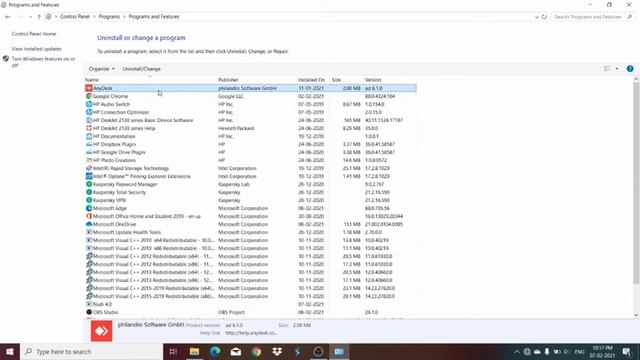Click the AnyDesk help link URL
Screen dimensions: 640x360
[x=251, y=333]
